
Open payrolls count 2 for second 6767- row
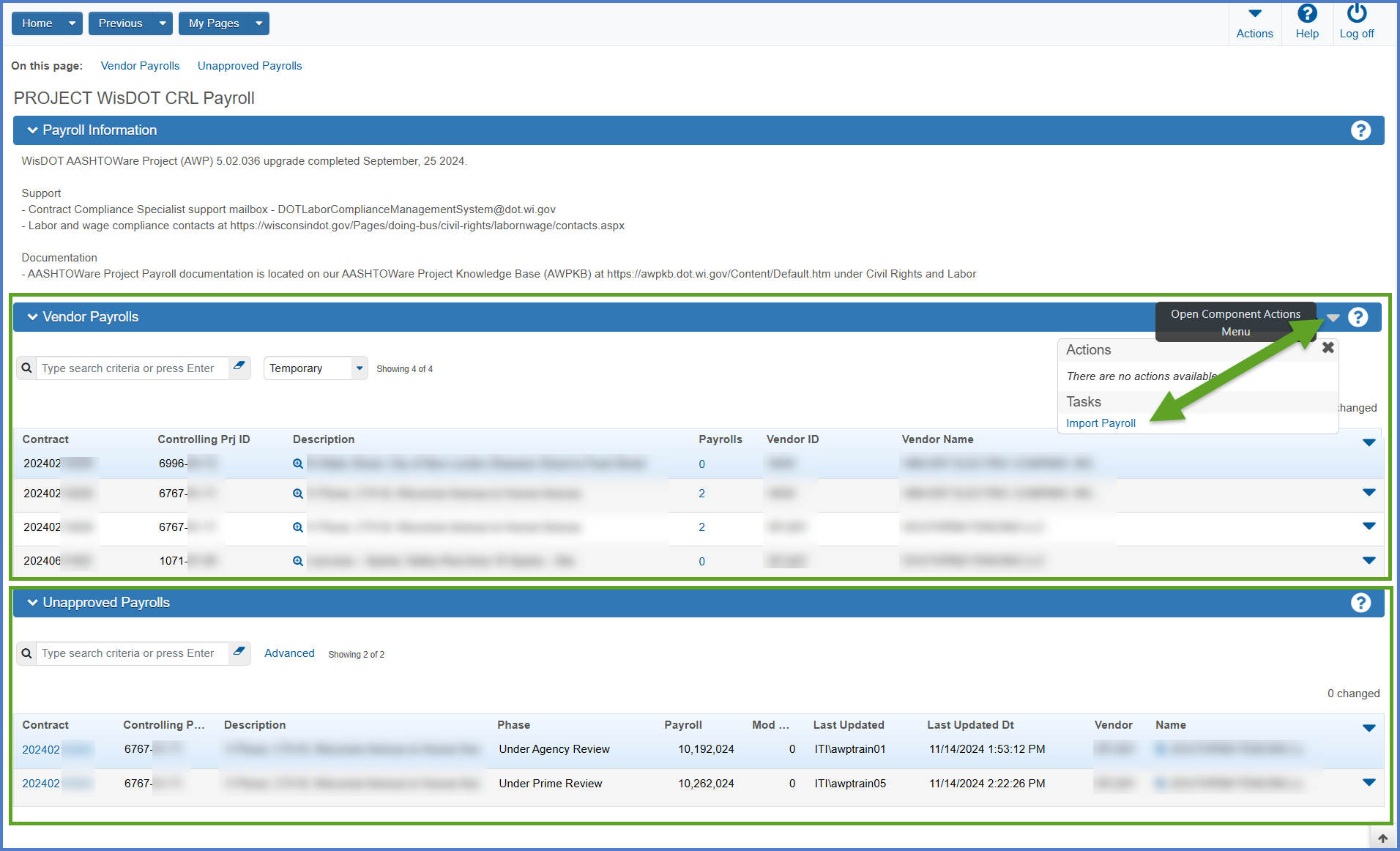coord(701,527)
